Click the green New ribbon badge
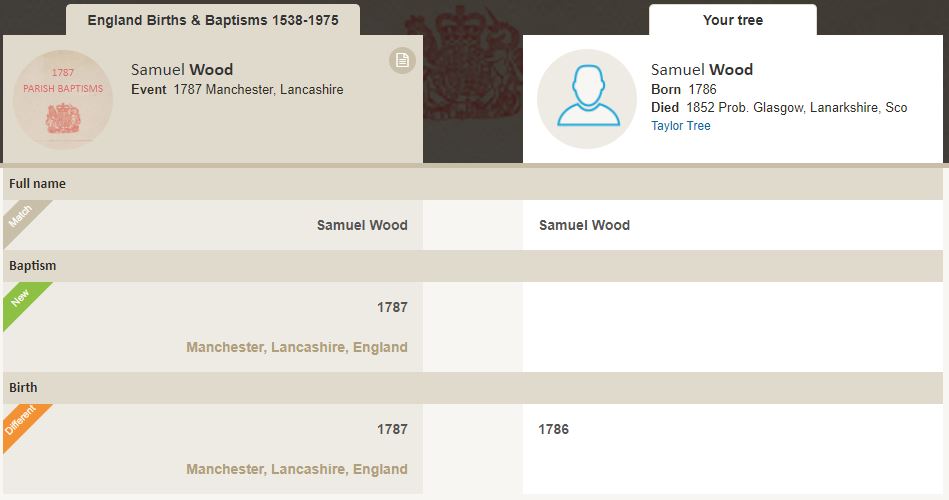 (x=22, y=299)
